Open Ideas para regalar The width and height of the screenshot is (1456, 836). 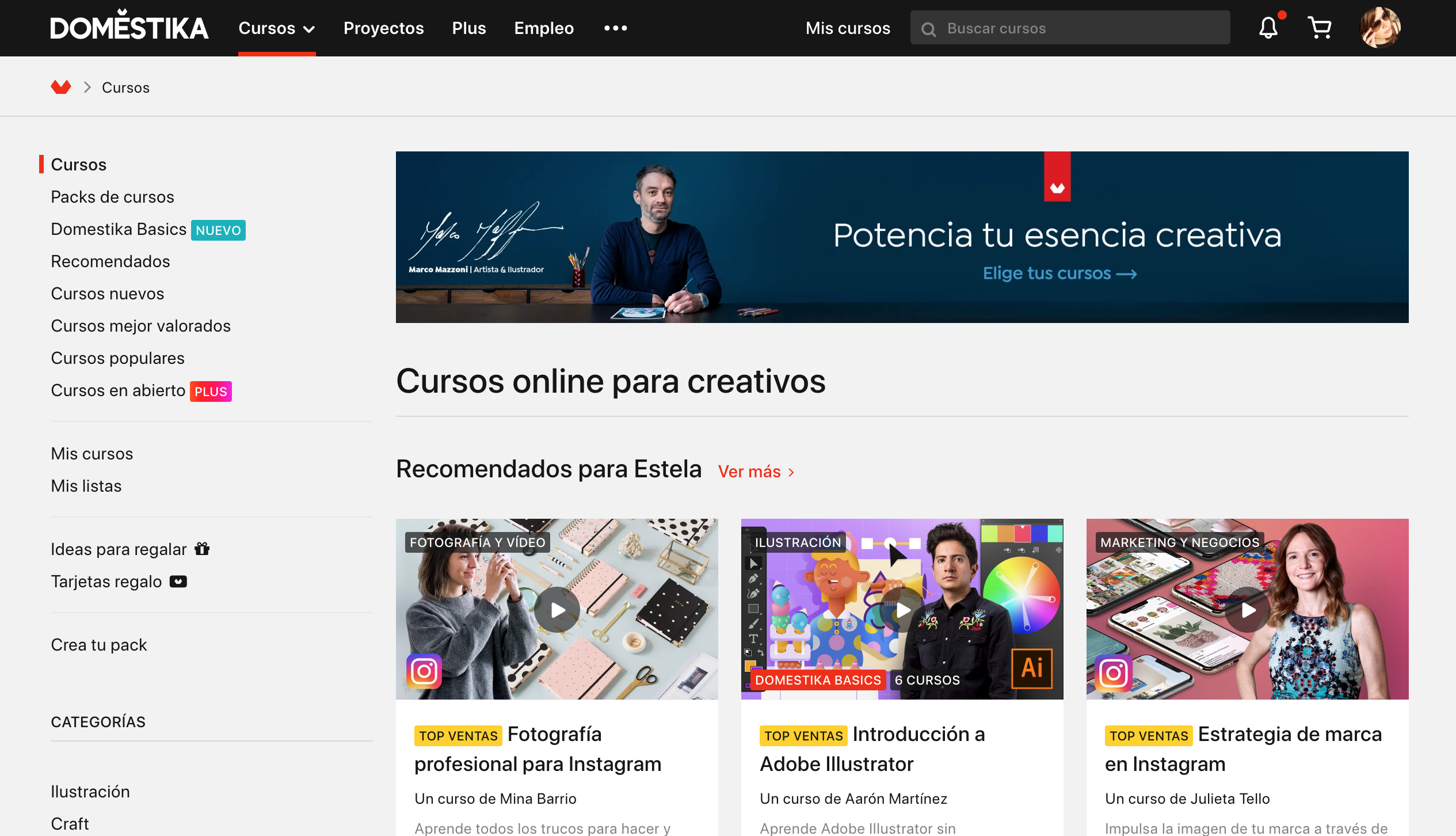119,549
